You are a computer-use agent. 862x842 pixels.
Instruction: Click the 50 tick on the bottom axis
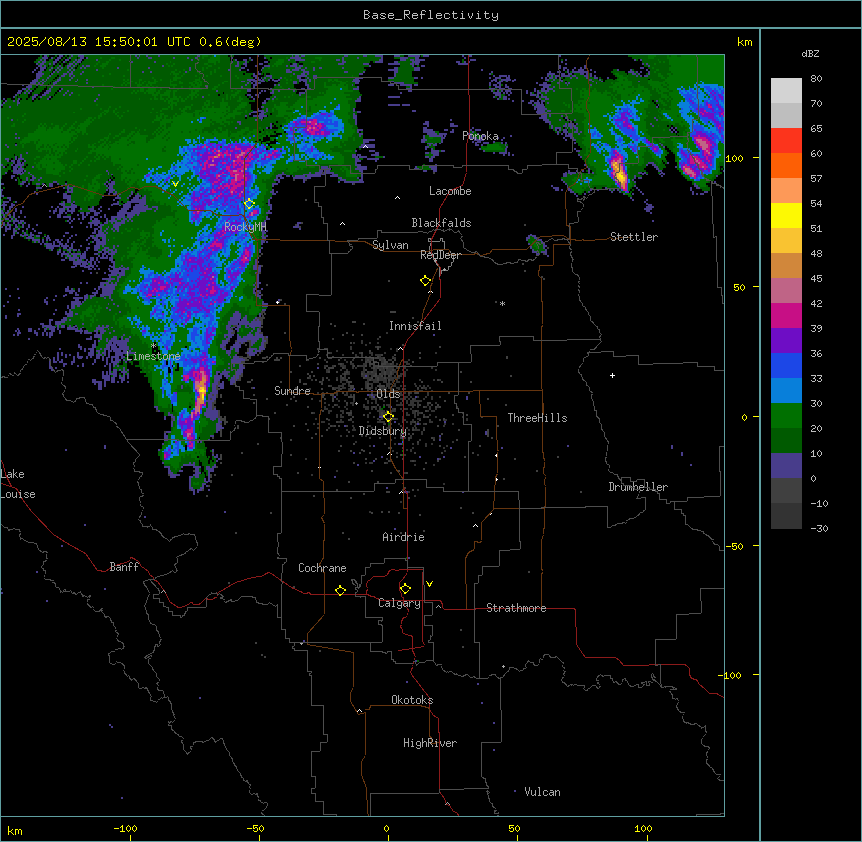click(x=514, y=828)
